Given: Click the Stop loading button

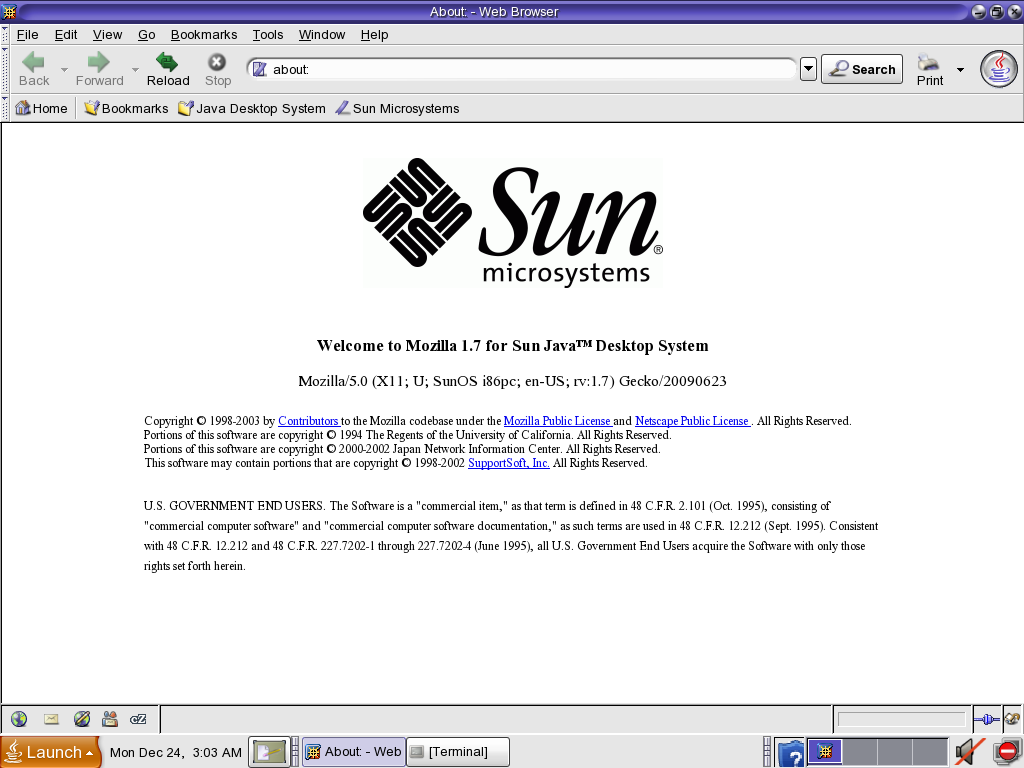Looking at the screenshot, I should click(x=217, y=69).
